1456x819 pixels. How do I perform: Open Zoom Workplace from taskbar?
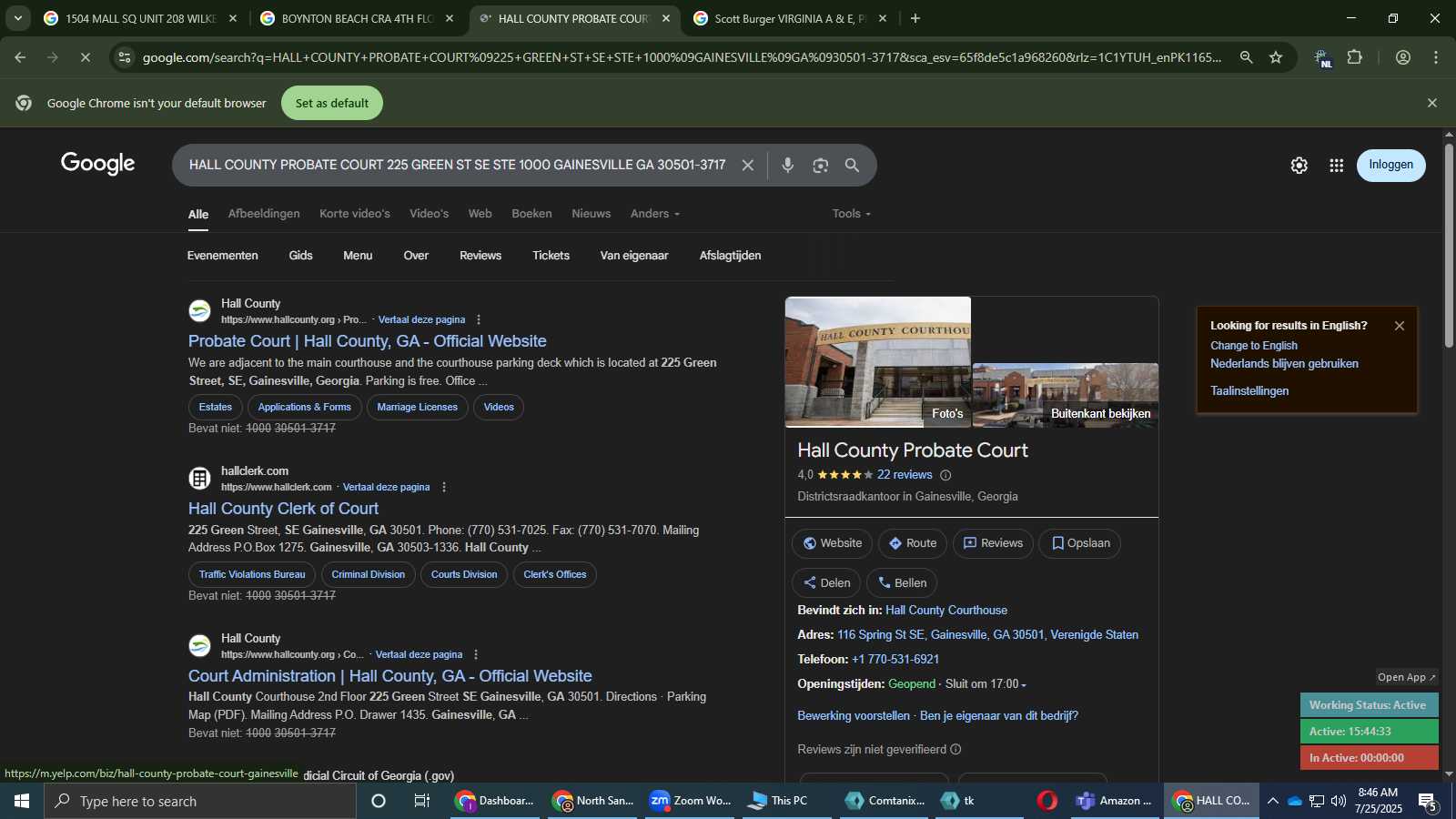(691, 801)
